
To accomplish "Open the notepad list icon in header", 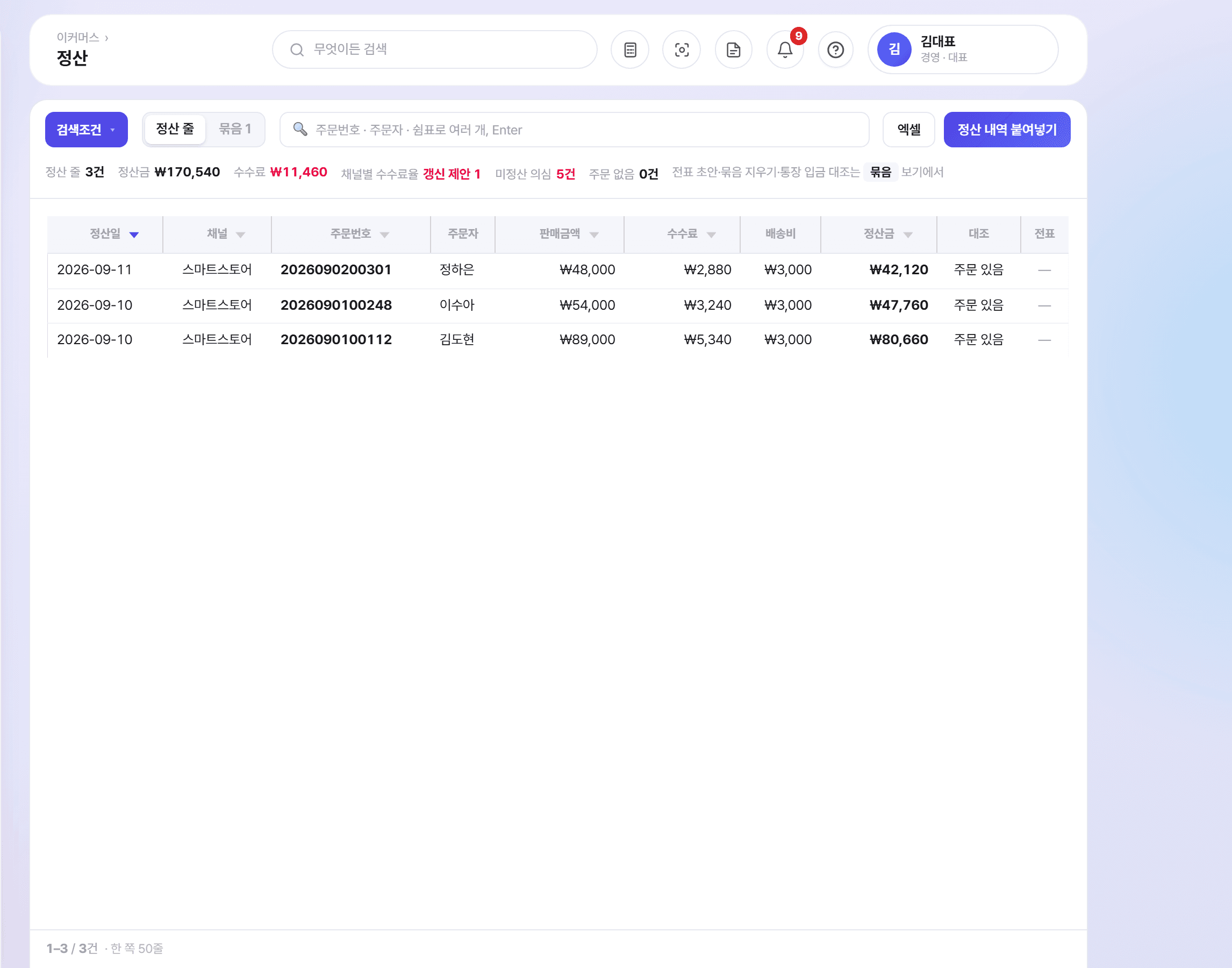I will point(630,50).
